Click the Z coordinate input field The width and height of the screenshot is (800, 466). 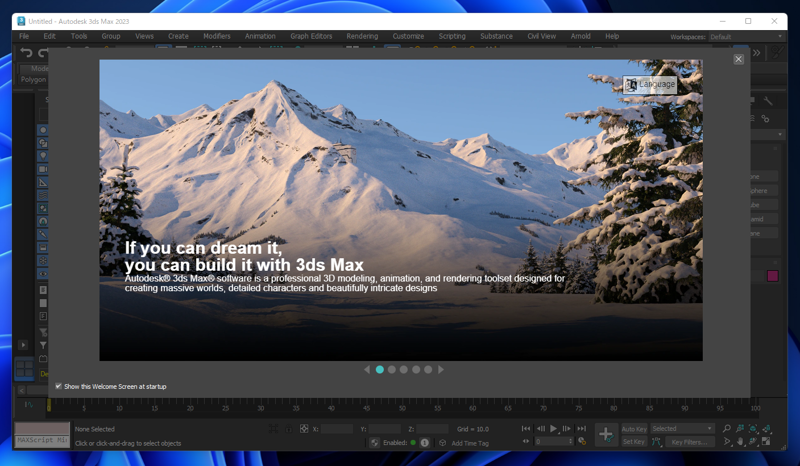pyautogui.click(x=432, y=429)
